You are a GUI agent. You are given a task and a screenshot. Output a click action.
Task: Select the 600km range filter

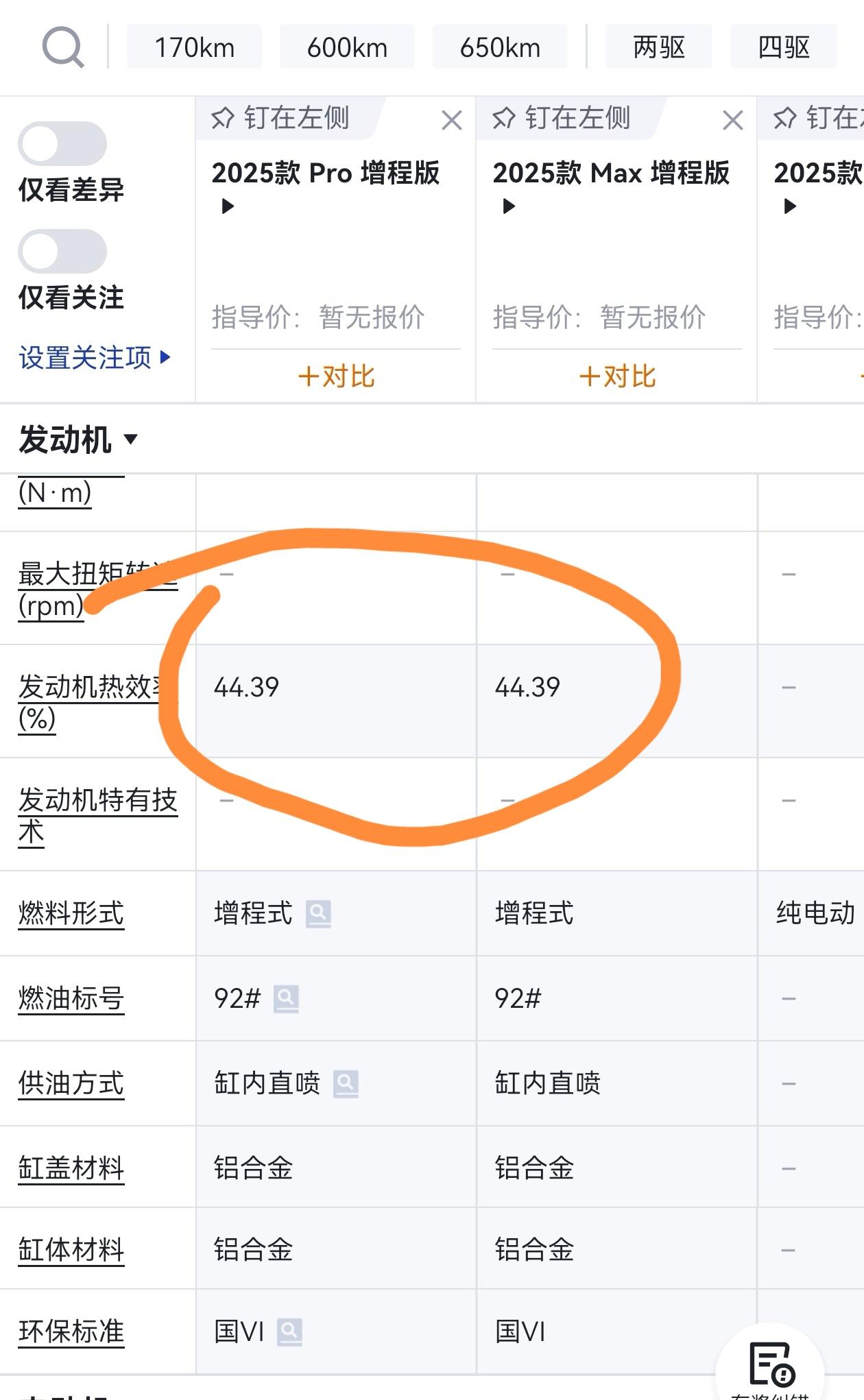347,47
